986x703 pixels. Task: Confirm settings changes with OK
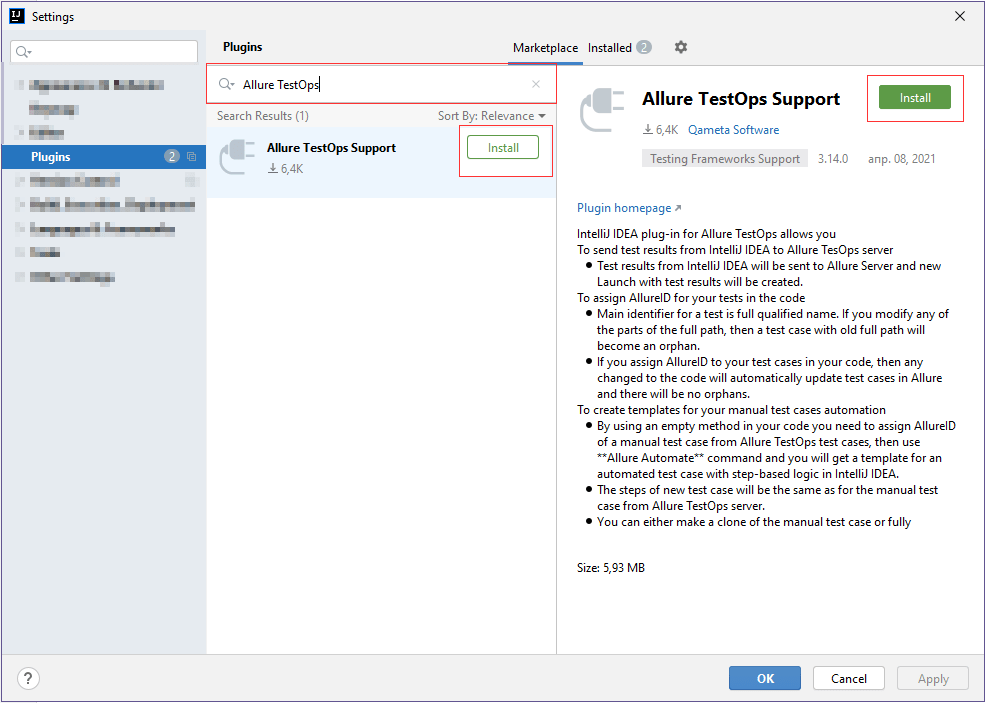pos(764,678)
